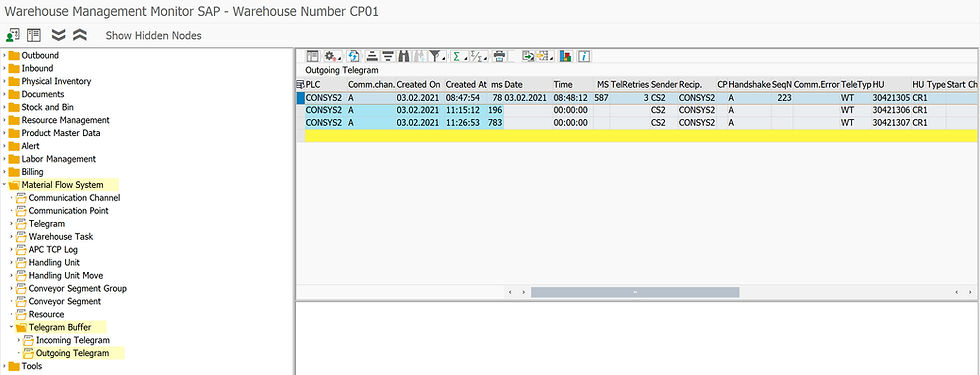Expand the Outbound folder arrow

[4, 56]
